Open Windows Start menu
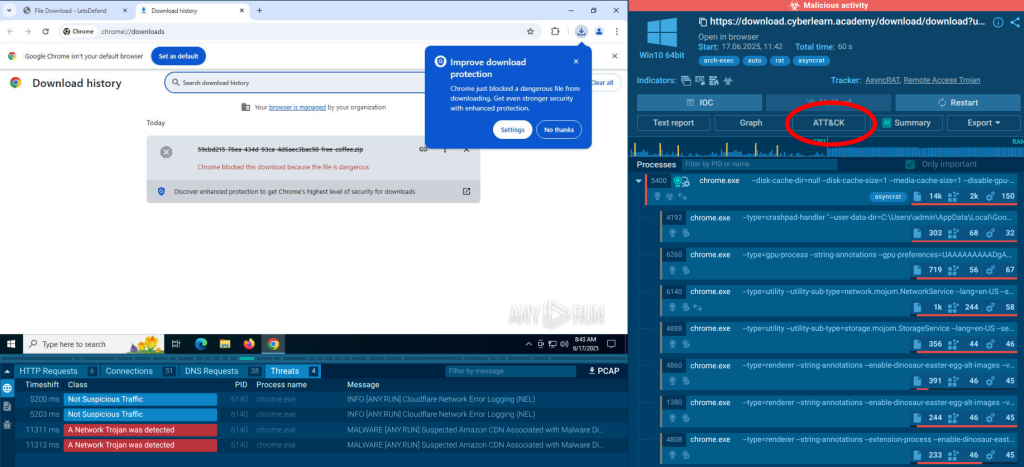 pyautogui.click(x=11, y=344)
